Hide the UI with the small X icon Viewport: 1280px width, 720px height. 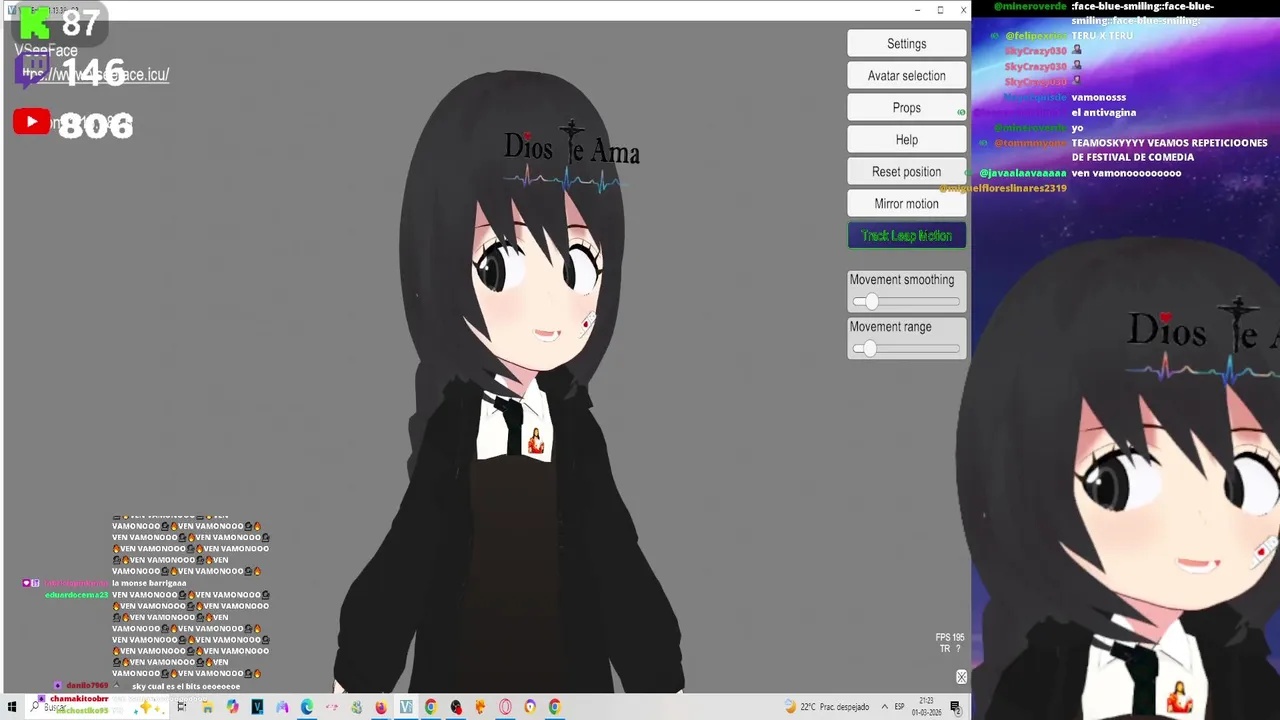click(961, 677)
